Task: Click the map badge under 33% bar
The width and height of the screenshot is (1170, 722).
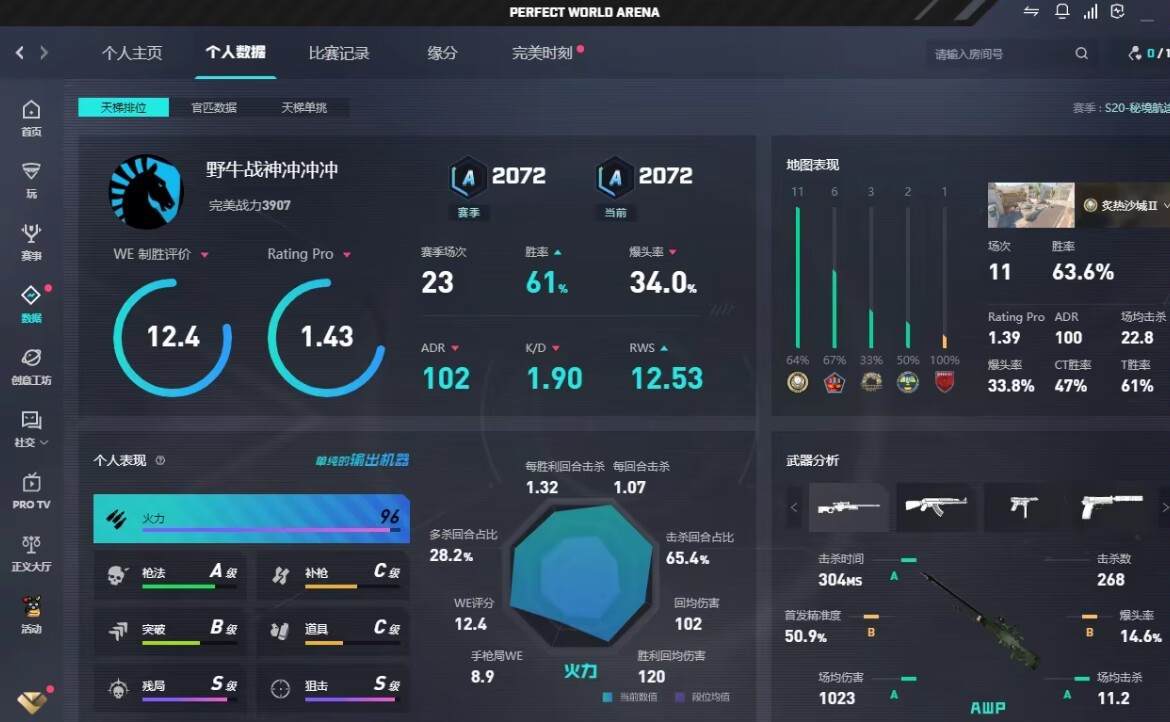Action: pos(871,383)
